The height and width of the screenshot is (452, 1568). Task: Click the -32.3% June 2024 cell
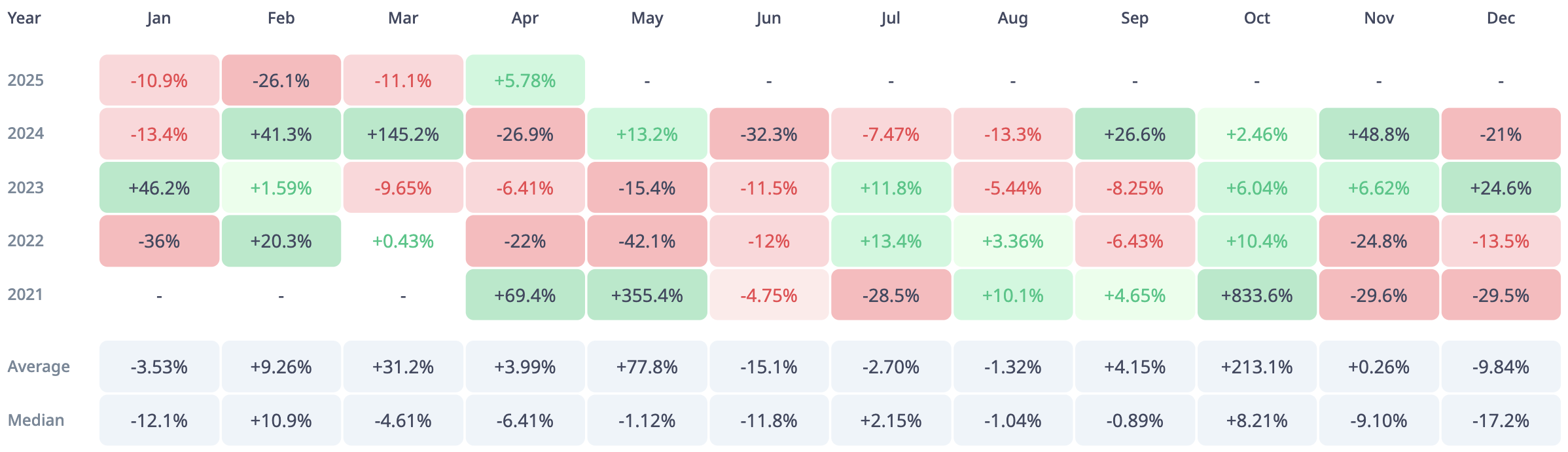click(x=769, y=134)
